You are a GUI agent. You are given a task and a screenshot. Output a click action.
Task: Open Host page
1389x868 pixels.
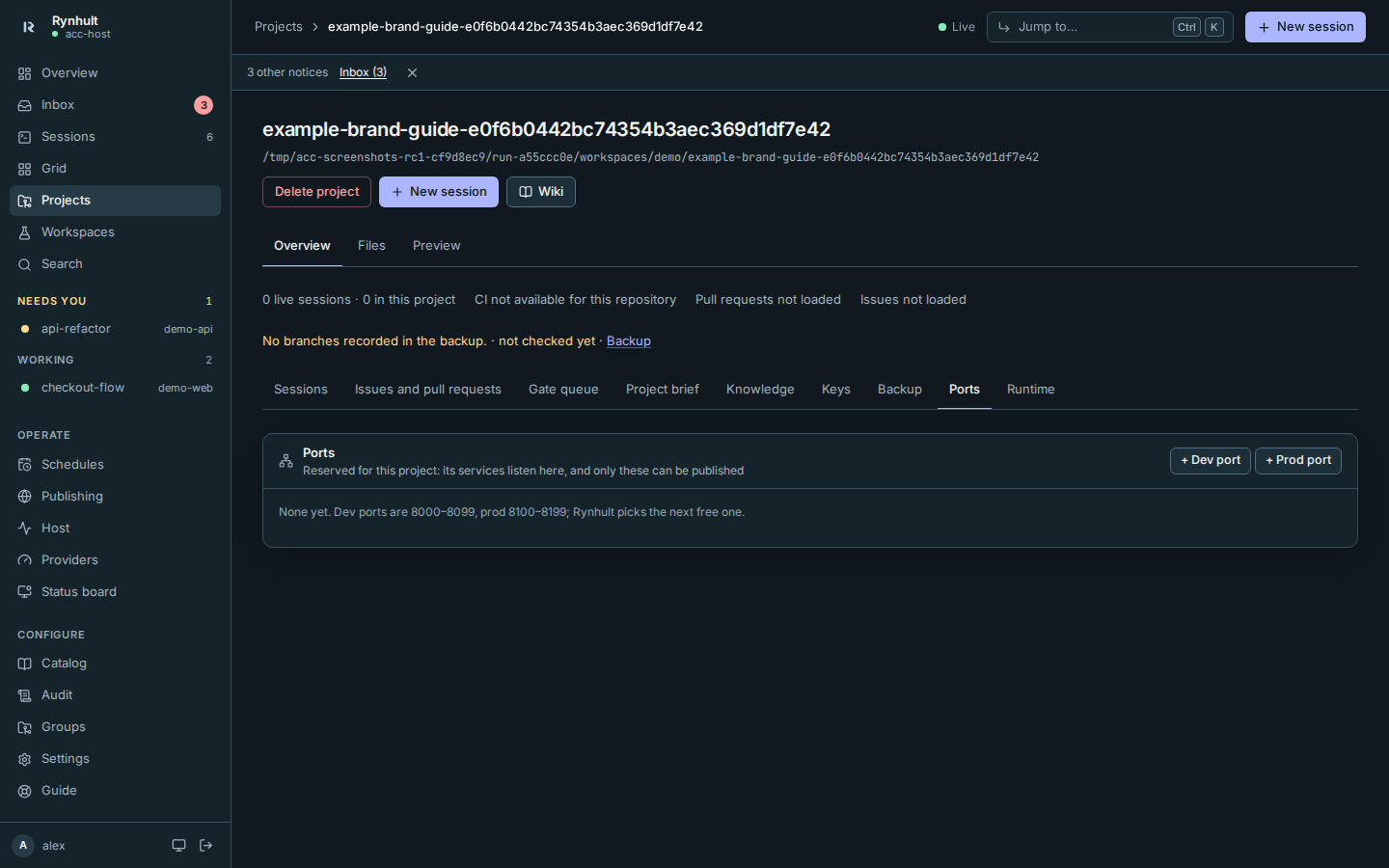pyautogui.click(x=115, y=529)
